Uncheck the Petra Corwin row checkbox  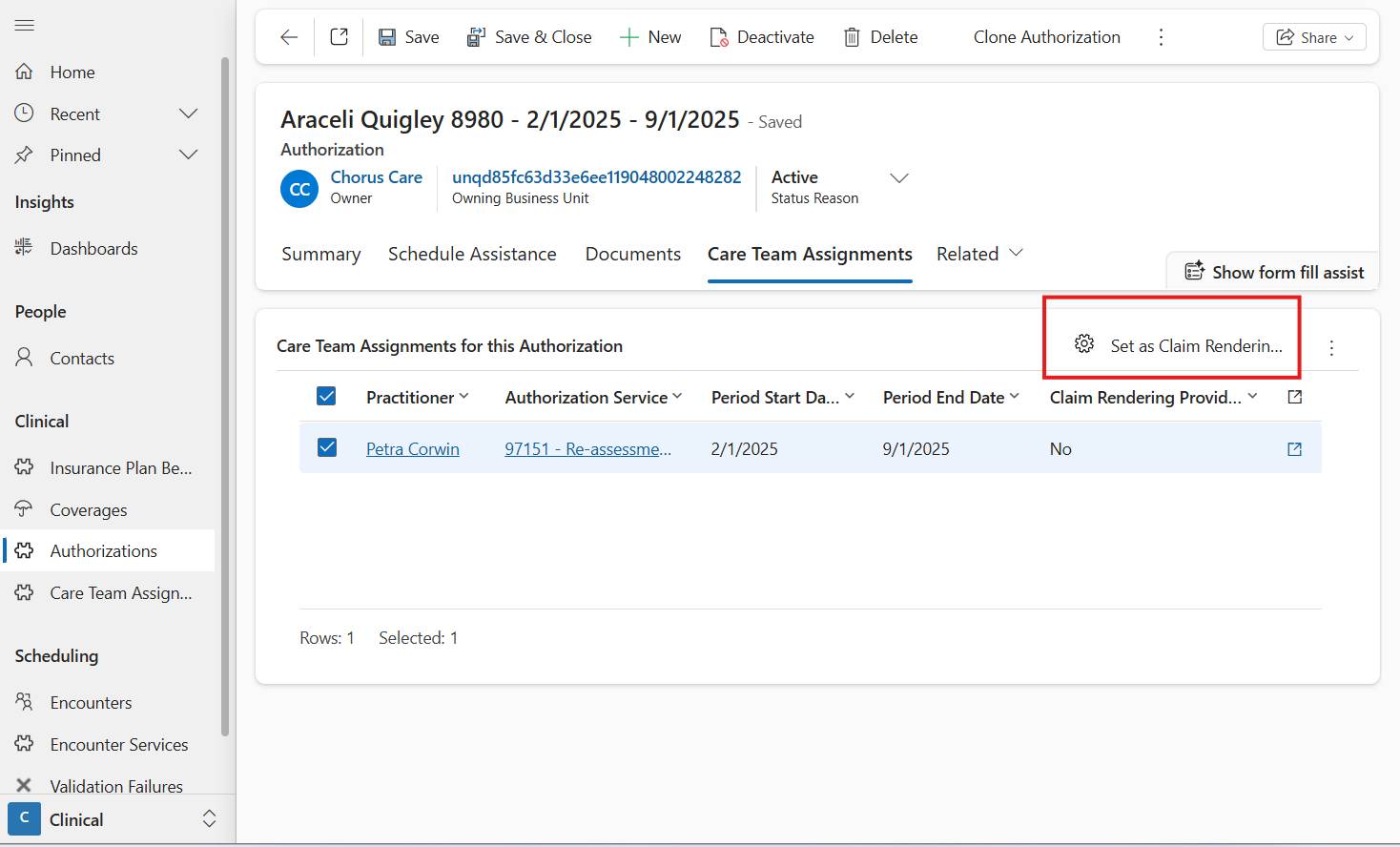327,447
